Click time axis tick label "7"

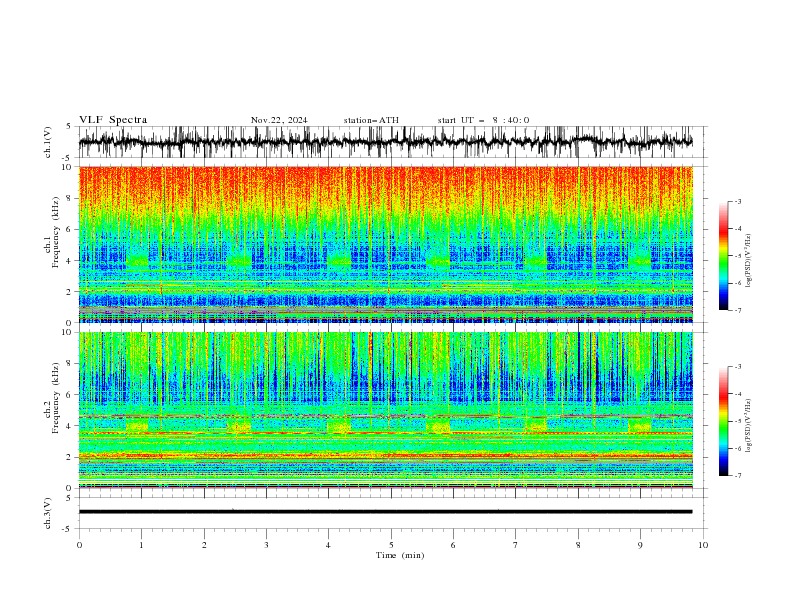[x=515, y=545]
